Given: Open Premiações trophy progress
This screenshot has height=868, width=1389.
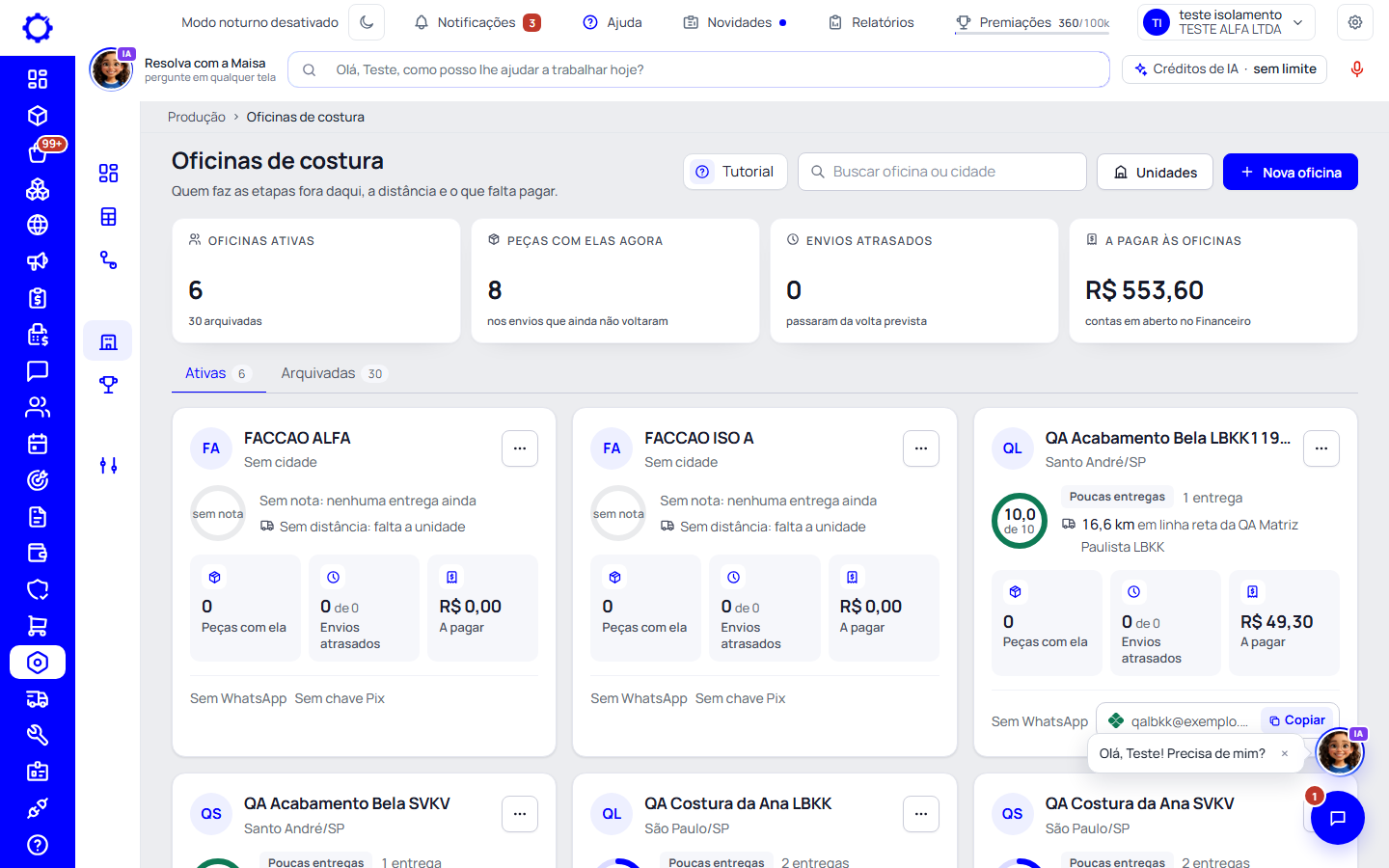Looking at the screenshot, I should 1032,22.
